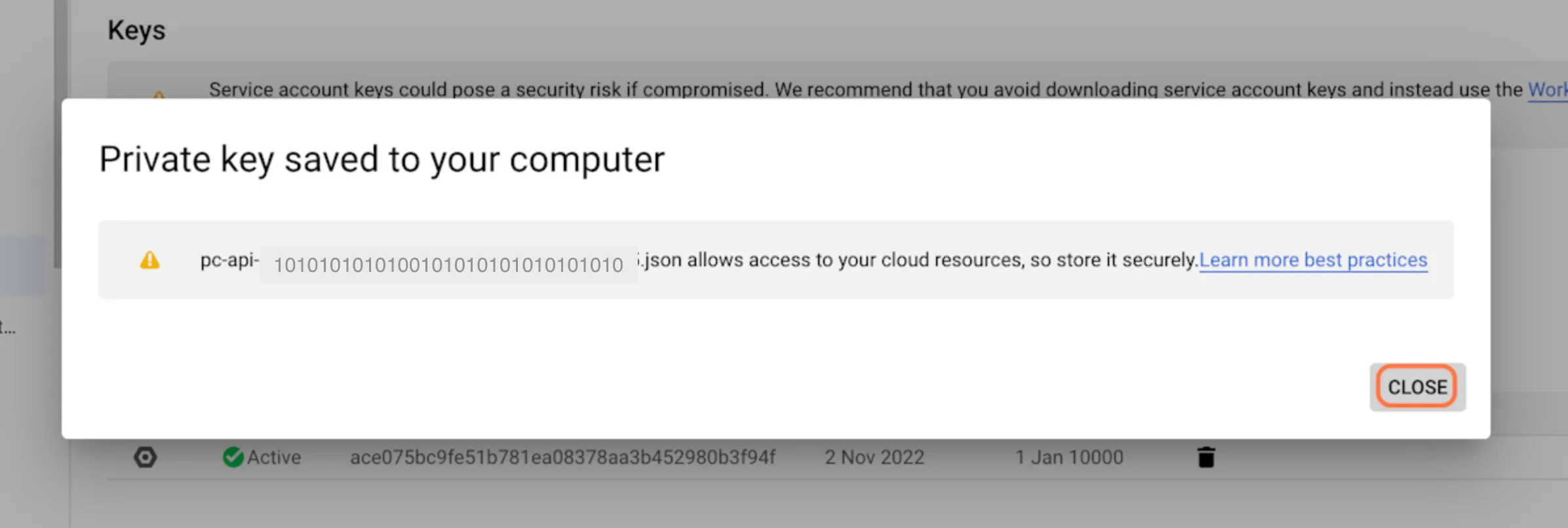Open the partially visible Work link in banner
The height and width of the screenshot is (528, 1568).
pos(1548,90)
